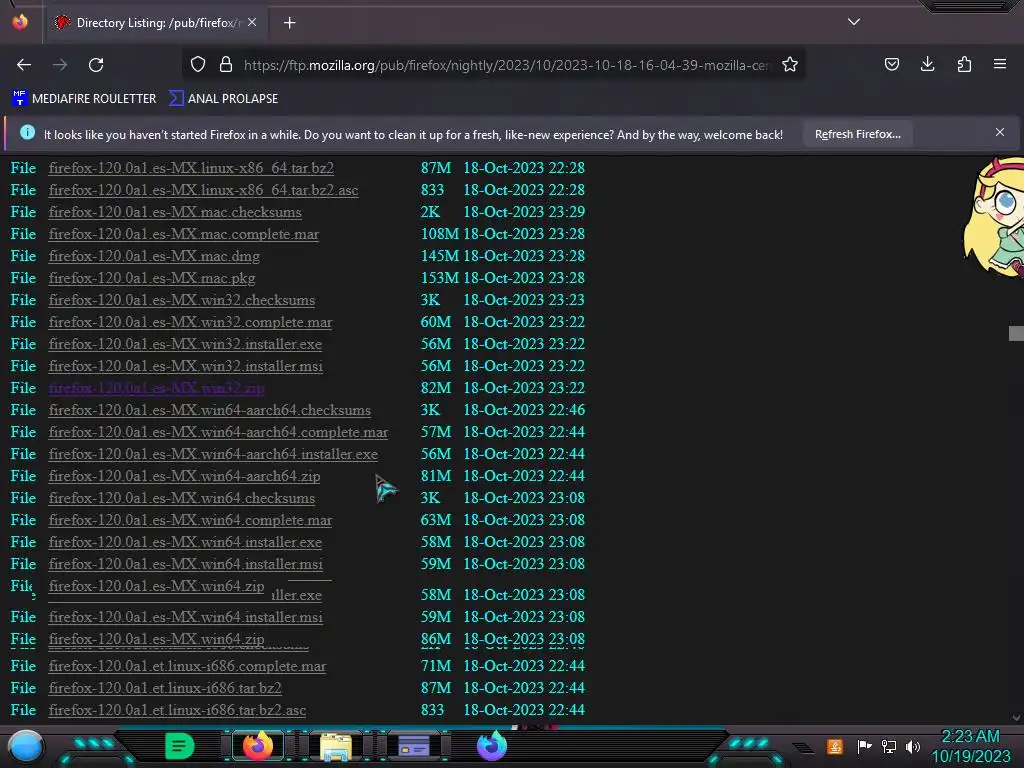
Task: Open the Java tray icon
Action: (x=834, y=746)
